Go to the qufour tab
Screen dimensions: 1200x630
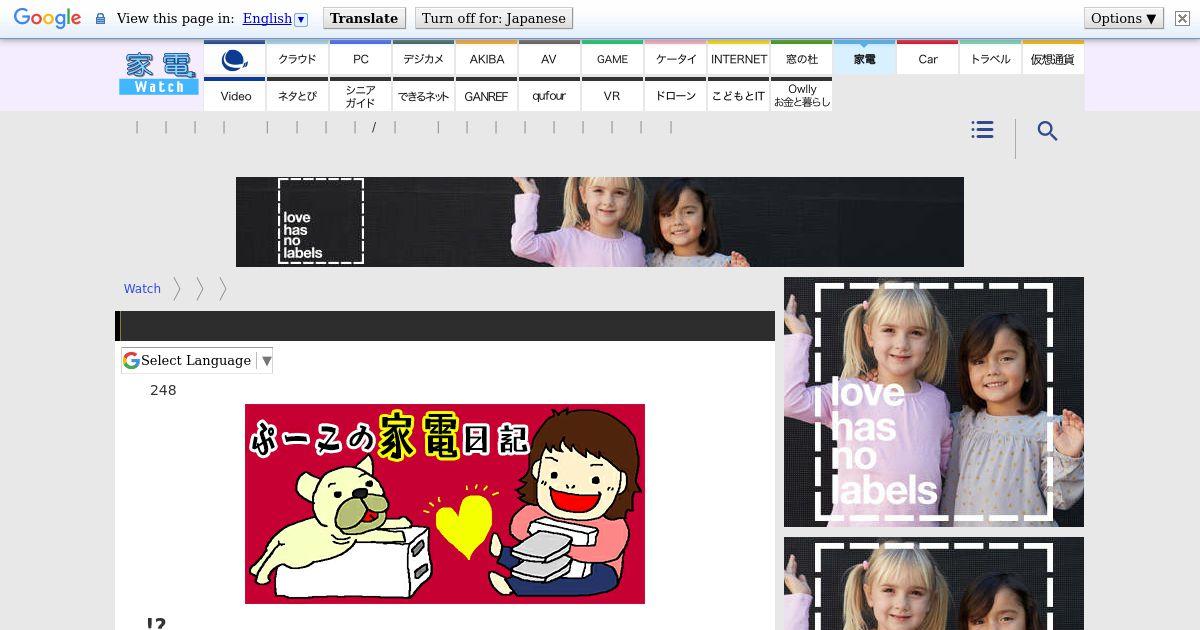click(549, 95)
